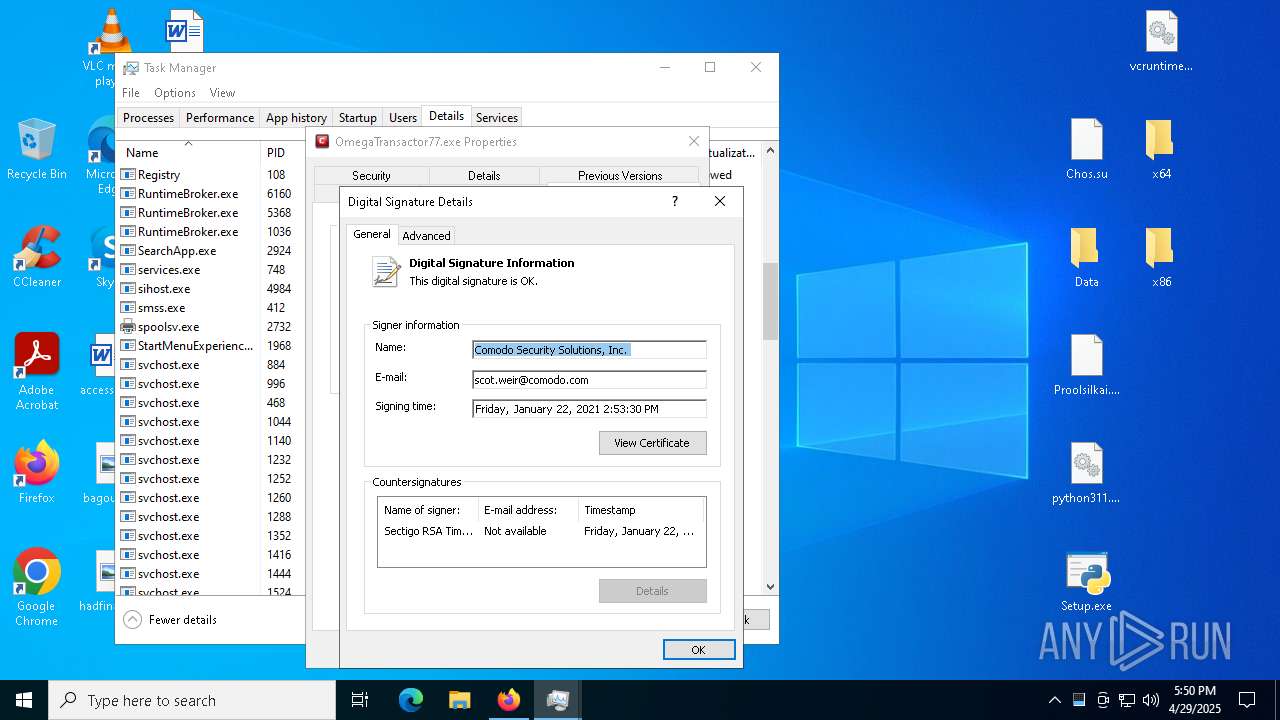
Task: Launch Microsoft Edge from the taskbar
Action: (x=411, y=700)
